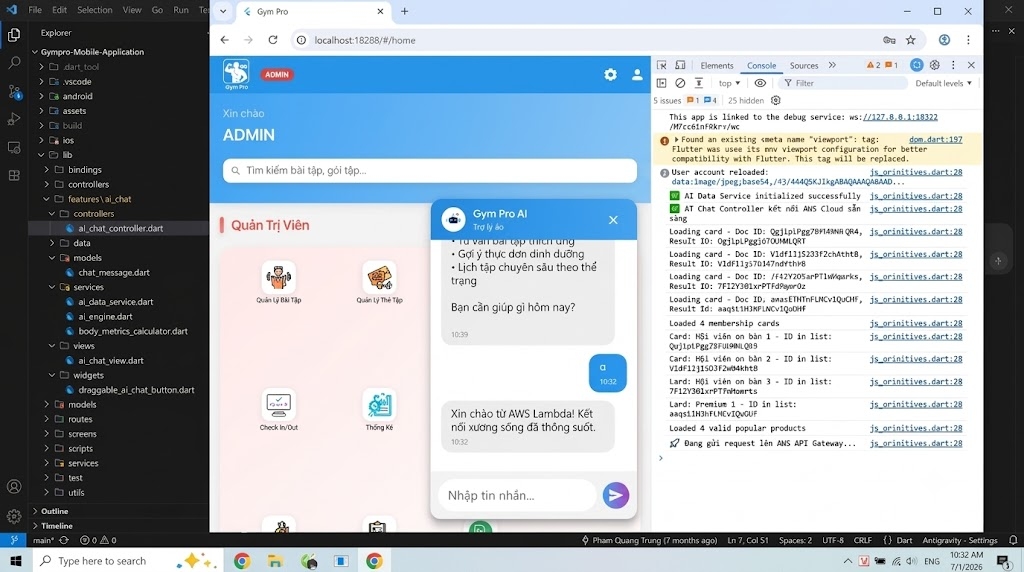Collapse lib folder
This screenshot has width=1024, height=572.
coord(67,155)
